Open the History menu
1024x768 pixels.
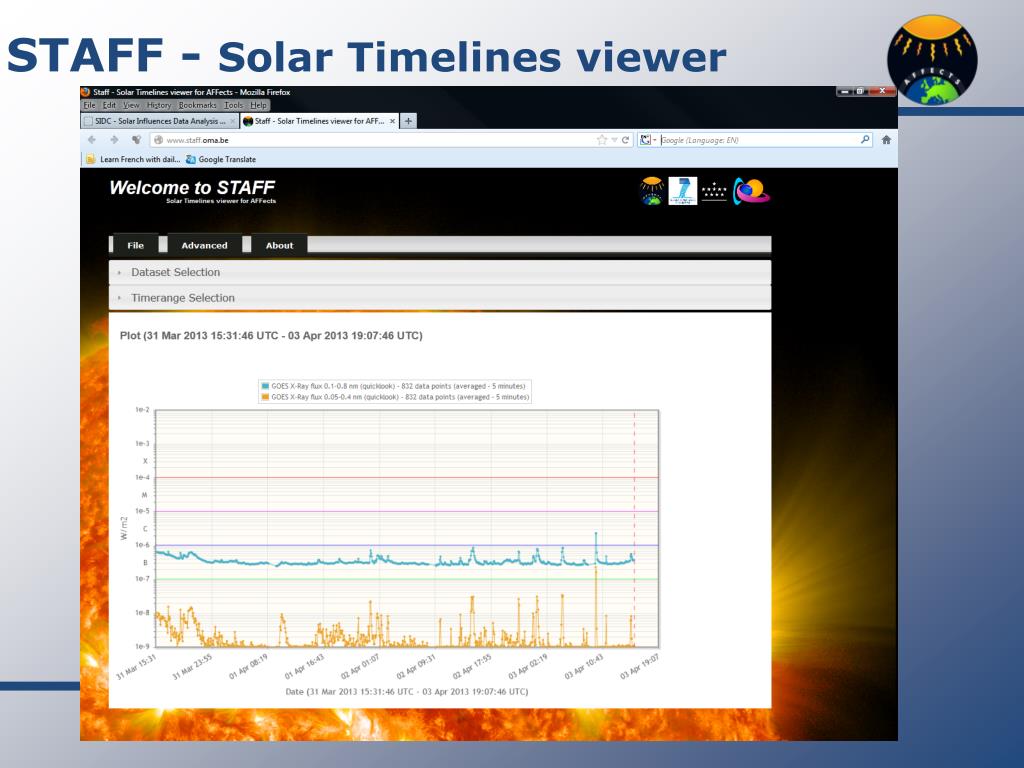159,105
